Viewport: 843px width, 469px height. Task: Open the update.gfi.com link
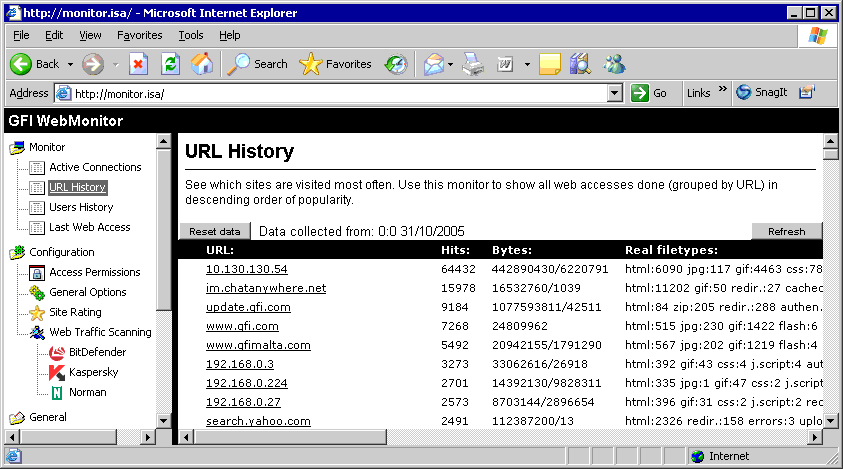[x=248, y=308]
